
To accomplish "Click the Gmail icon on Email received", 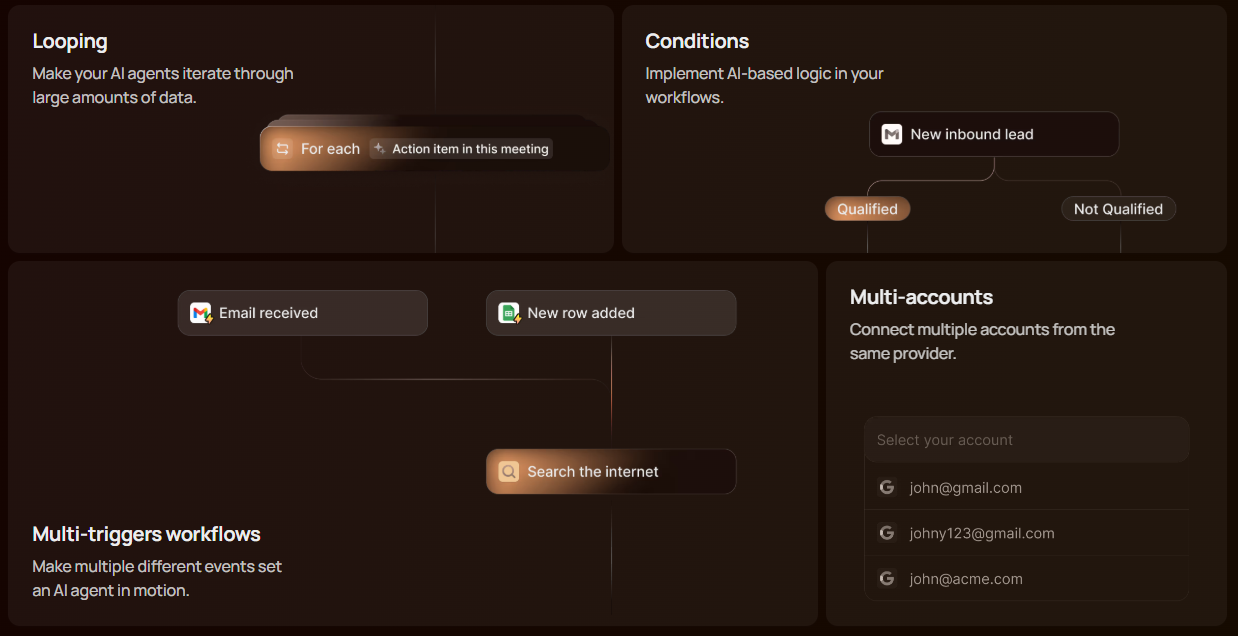I will [201, 313].
